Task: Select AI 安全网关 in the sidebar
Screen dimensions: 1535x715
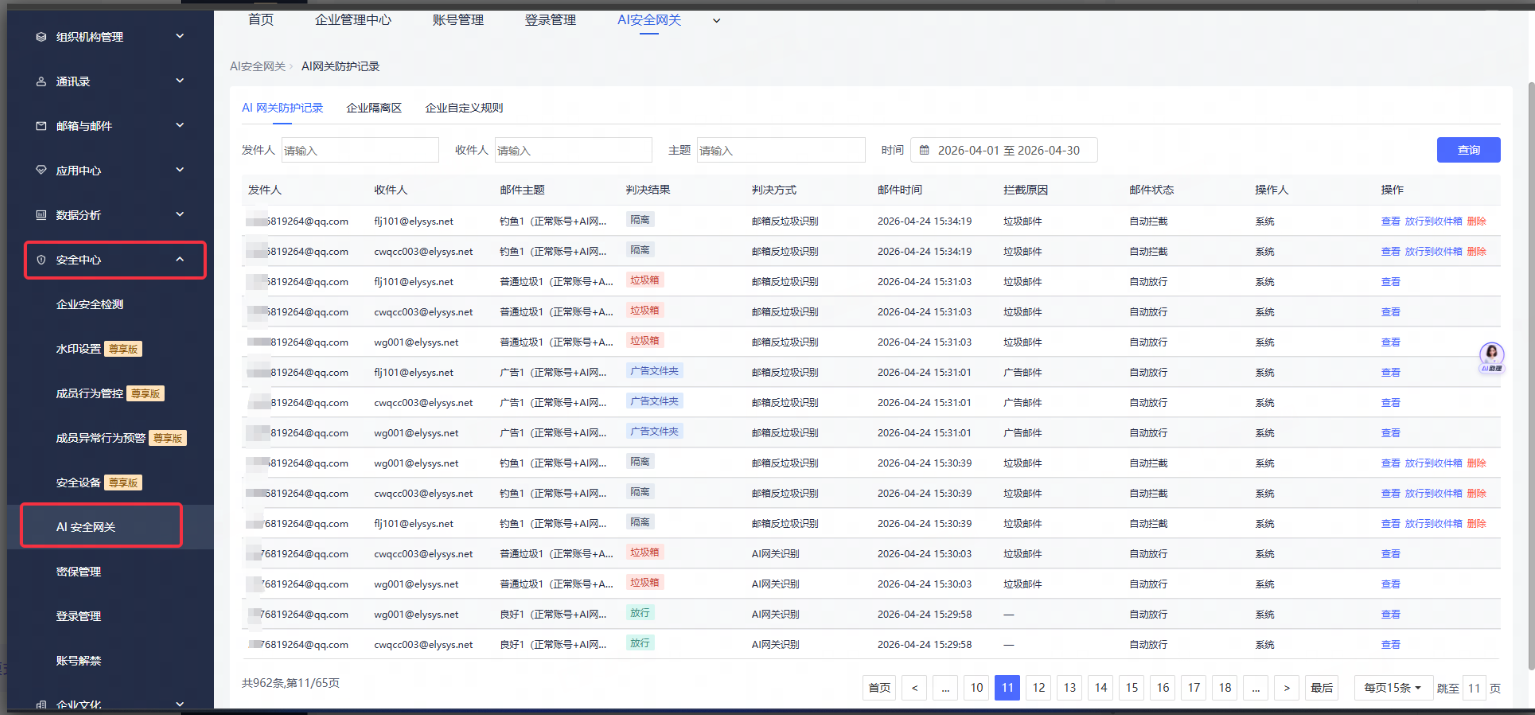Action: point(86,527)
